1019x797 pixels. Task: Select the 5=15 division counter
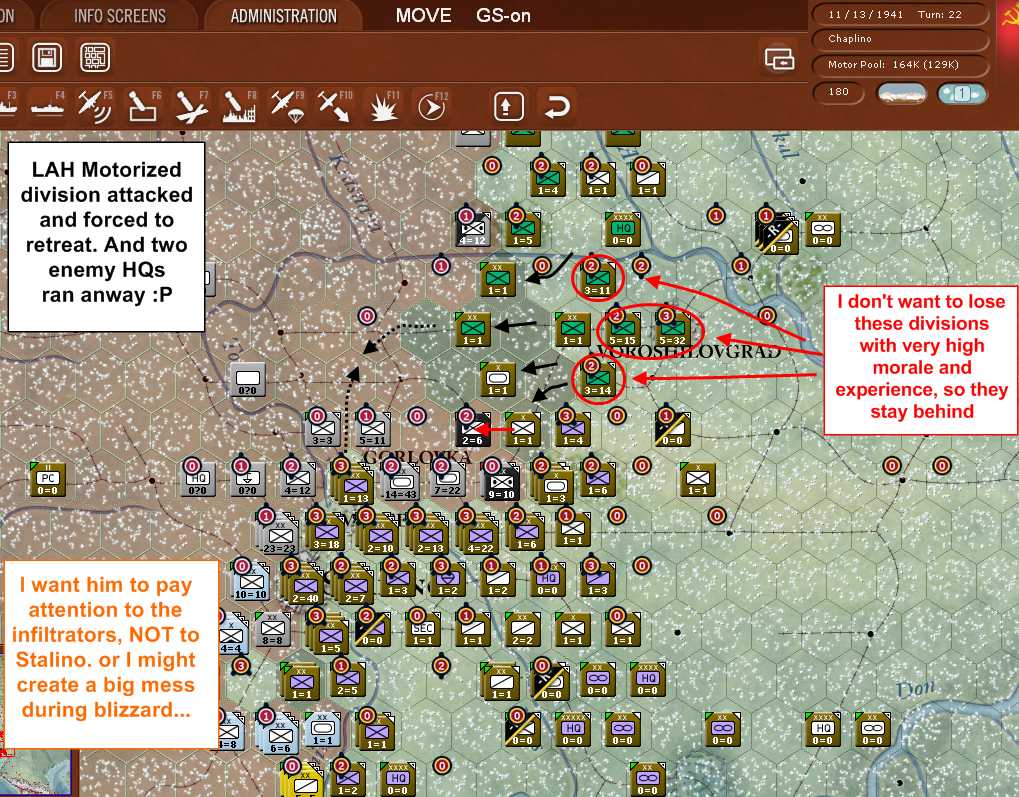[x=622, y=329]
